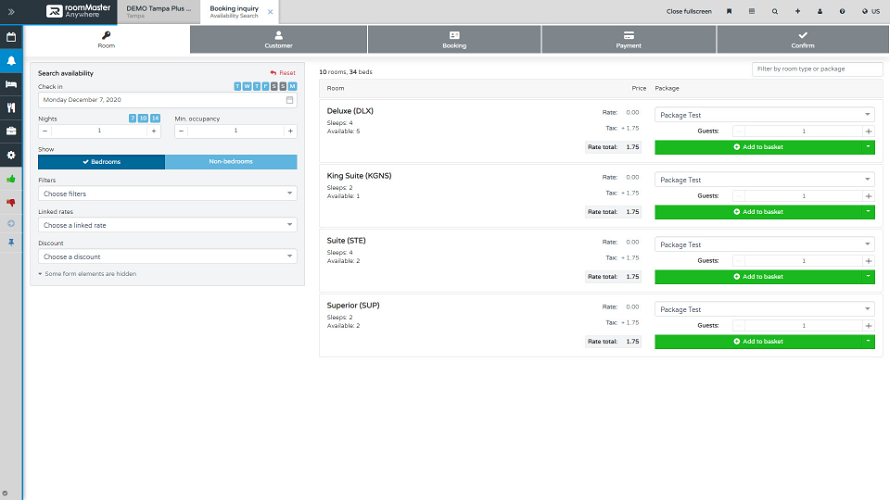Decrease Min. occupancy with the minus stepper
This screenshot has height=500, width=890.
point(181,131)
